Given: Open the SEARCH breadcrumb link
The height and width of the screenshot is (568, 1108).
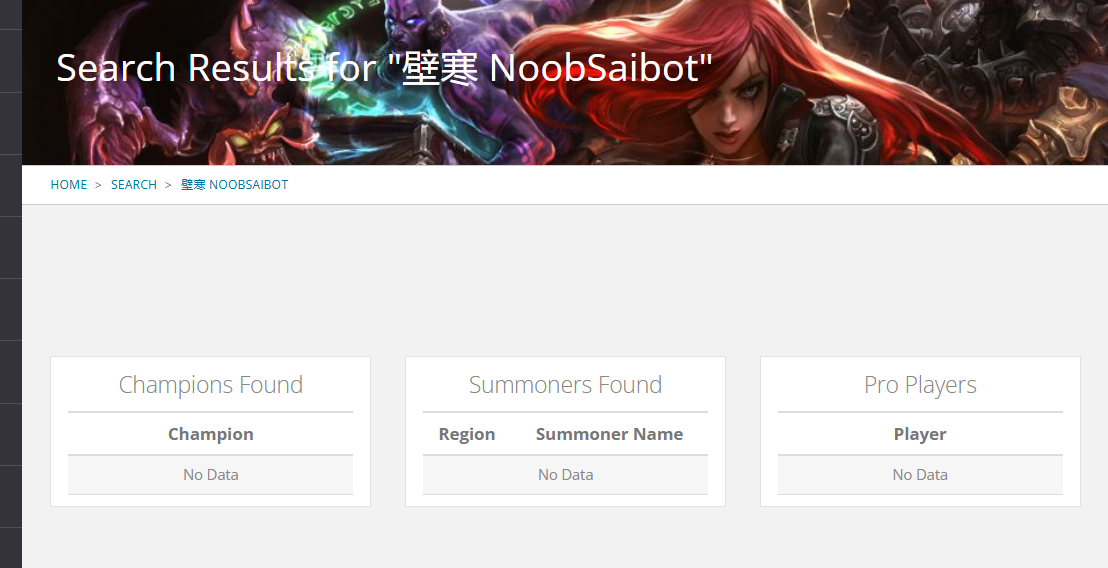Looking at the screenshot, I should [x=134, y=184].
